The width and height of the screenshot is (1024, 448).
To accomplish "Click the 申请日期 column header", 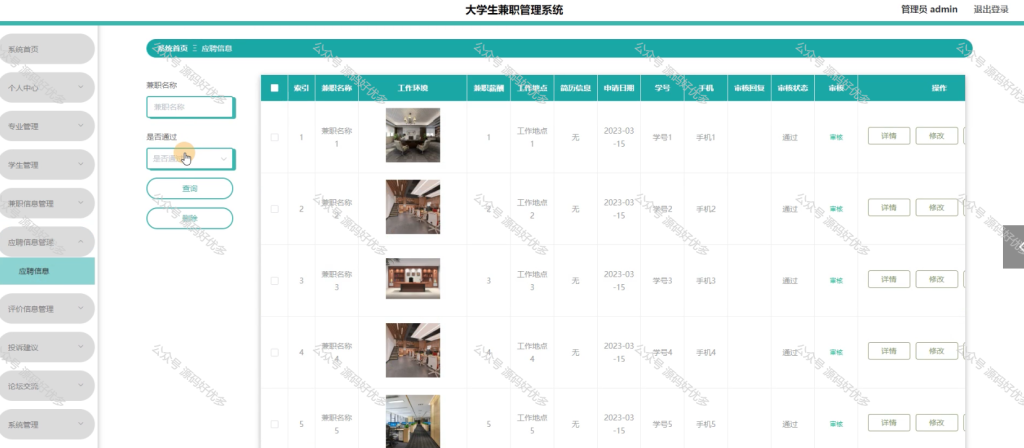I will 618,88.
